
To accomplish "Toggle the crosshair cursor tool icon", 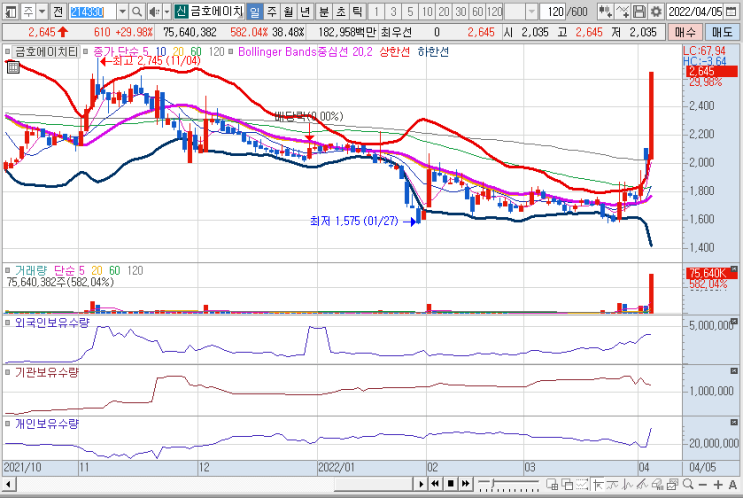I will 598,484.
